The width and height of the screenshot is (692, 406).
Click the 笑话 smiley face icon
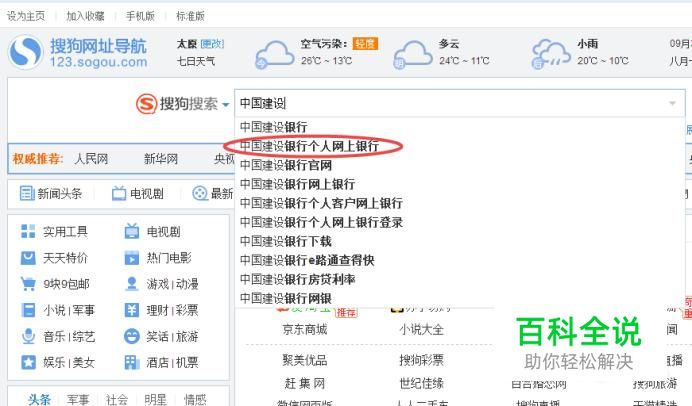132,336
